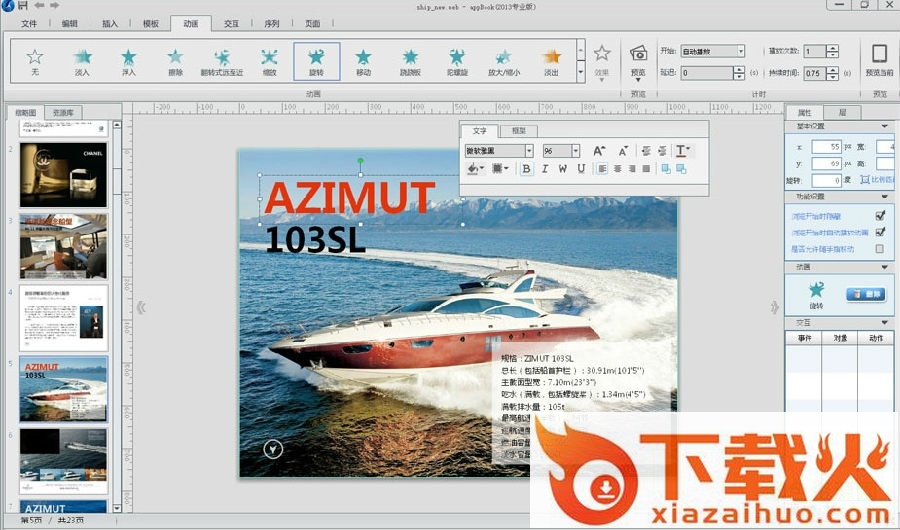
Task: Decrease font size with small A icon
Action: click(623, 151)
